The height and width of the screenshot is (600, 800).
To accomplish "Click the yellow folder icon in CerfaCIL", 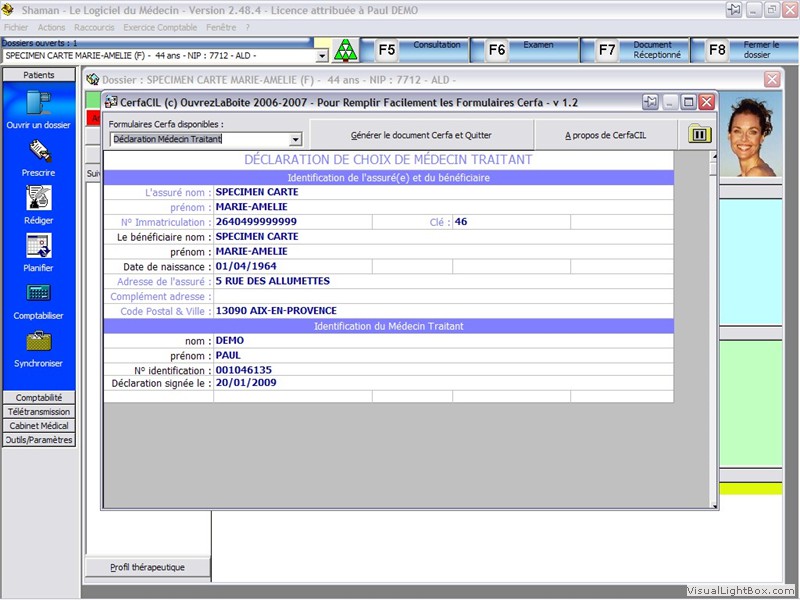I will tap(700, 134).
